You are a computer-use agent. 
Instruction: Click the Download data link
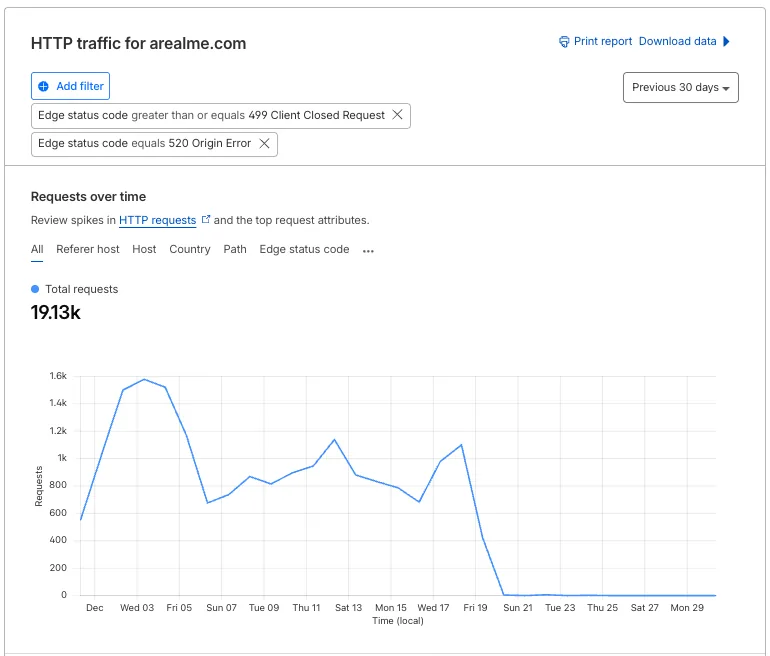[x=677, y=41]
